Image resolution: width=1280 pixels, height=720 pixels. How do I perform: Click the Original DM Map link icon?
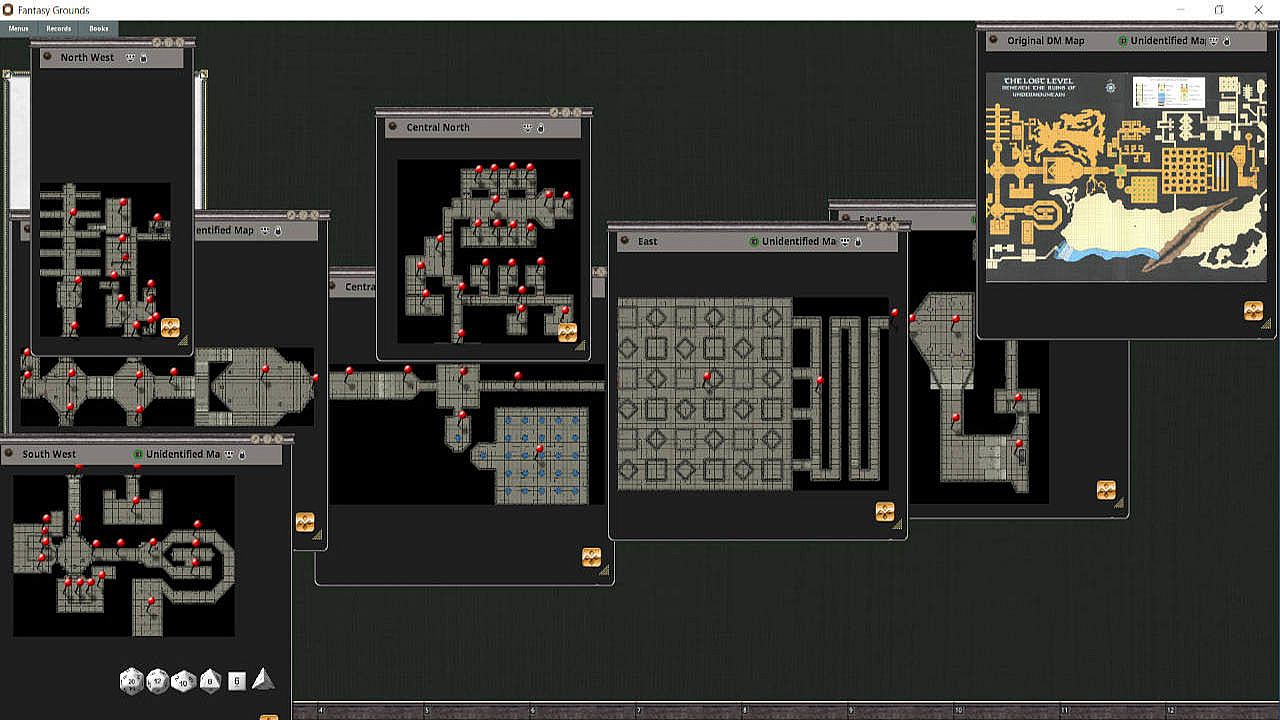point(994,41)
